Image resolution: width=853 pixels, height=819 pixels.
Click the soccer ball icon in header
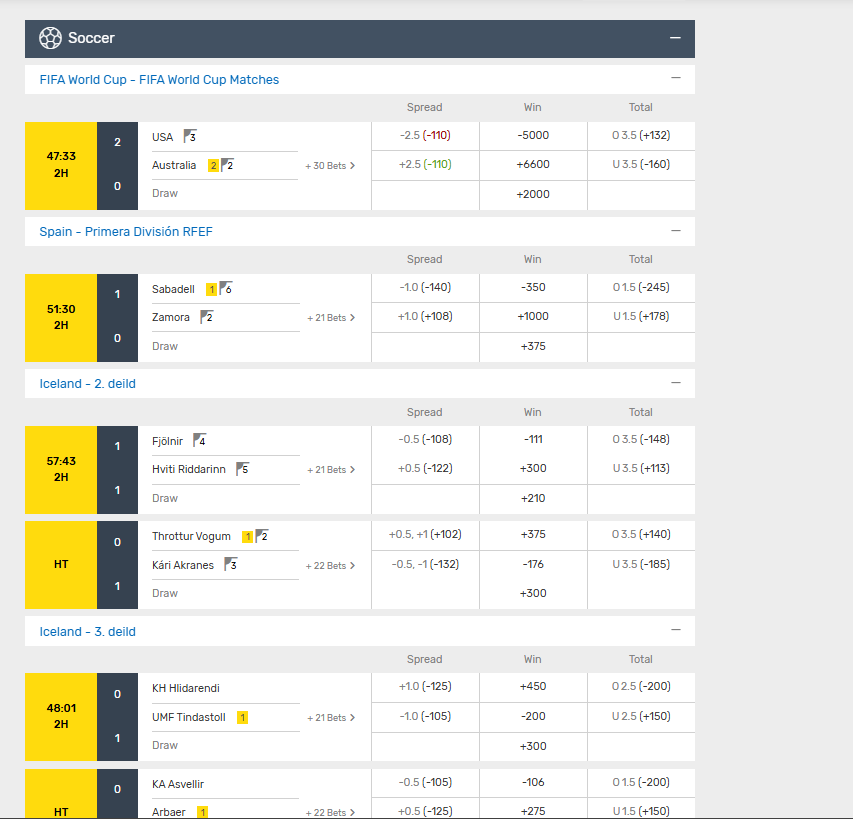click(50, 38)
